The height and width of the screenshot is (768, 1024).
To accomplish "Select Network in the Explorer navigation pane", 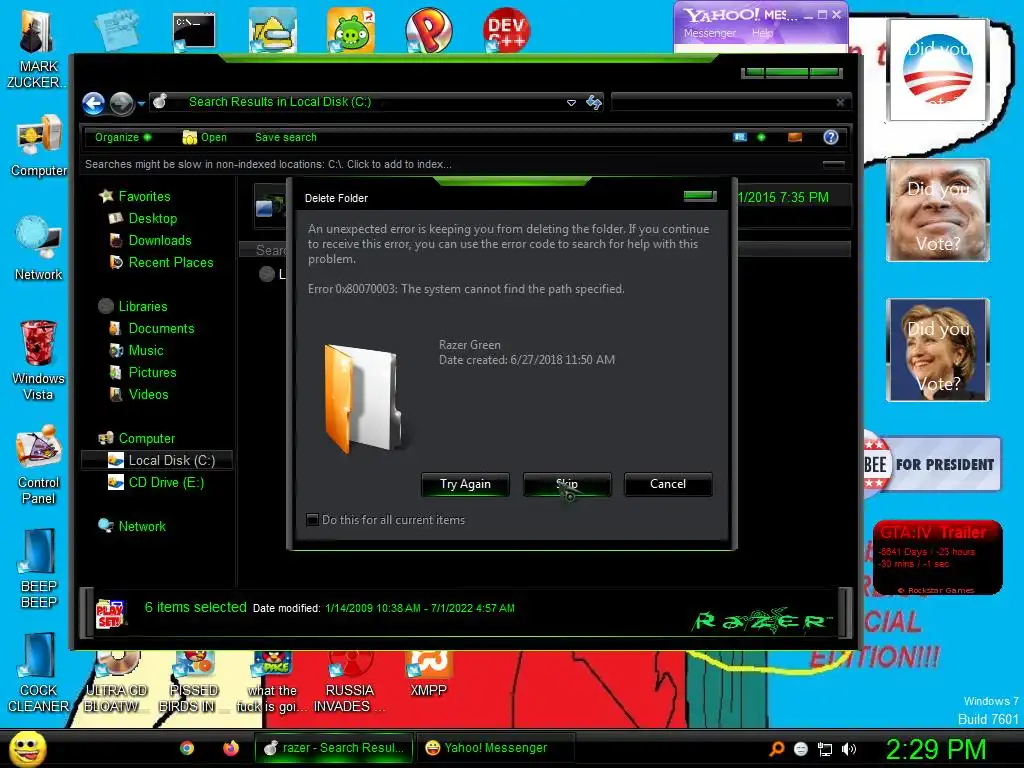I will coord(142,526).
